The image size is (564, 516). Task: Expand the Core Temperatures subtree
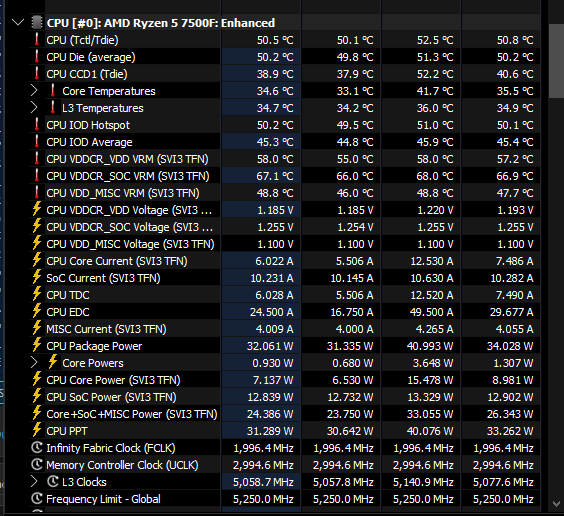tap(34, 91)
